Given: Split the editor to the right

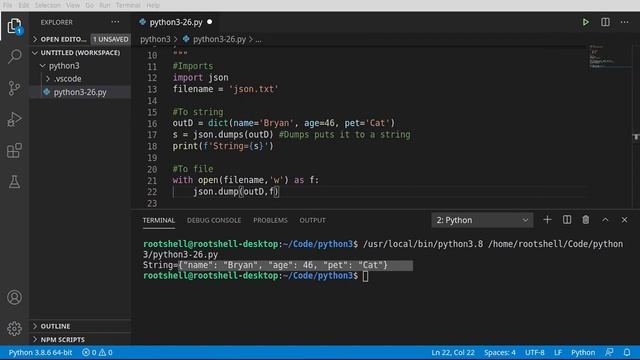Looking at the screenshot, I should [605, 22].
